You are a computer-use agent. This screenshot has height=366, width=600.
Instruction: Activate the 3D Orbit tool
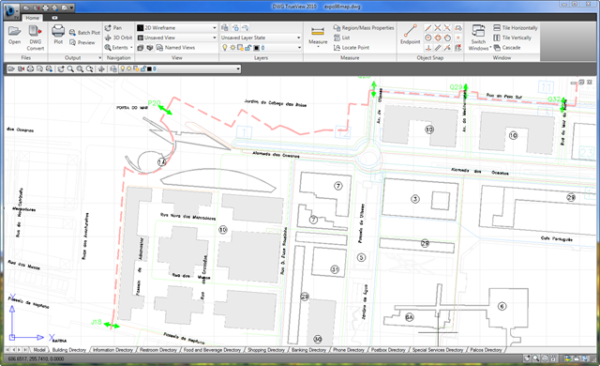click(118, 38)
